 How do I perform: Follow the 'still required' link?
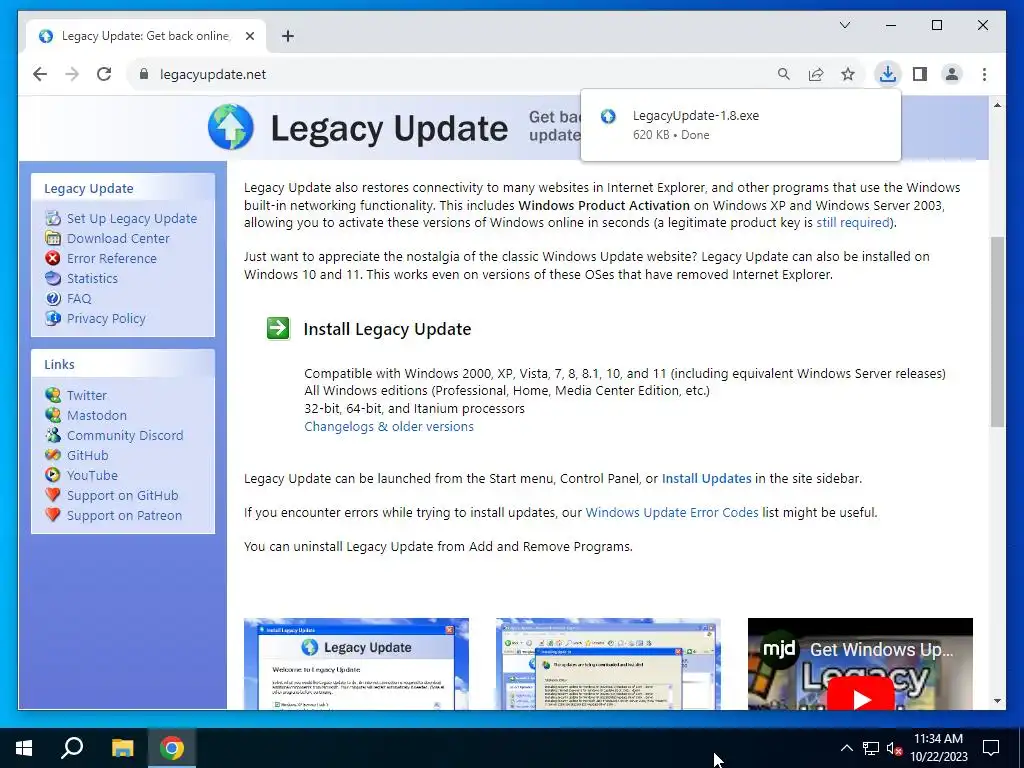click(854, 223)
